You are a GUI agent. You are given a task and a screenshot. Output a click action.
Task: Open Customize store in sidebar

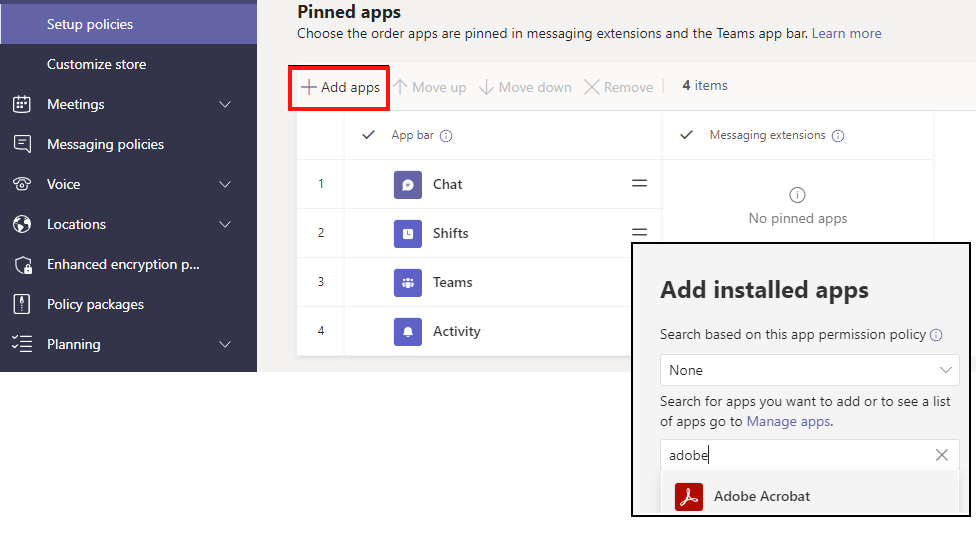96,64
